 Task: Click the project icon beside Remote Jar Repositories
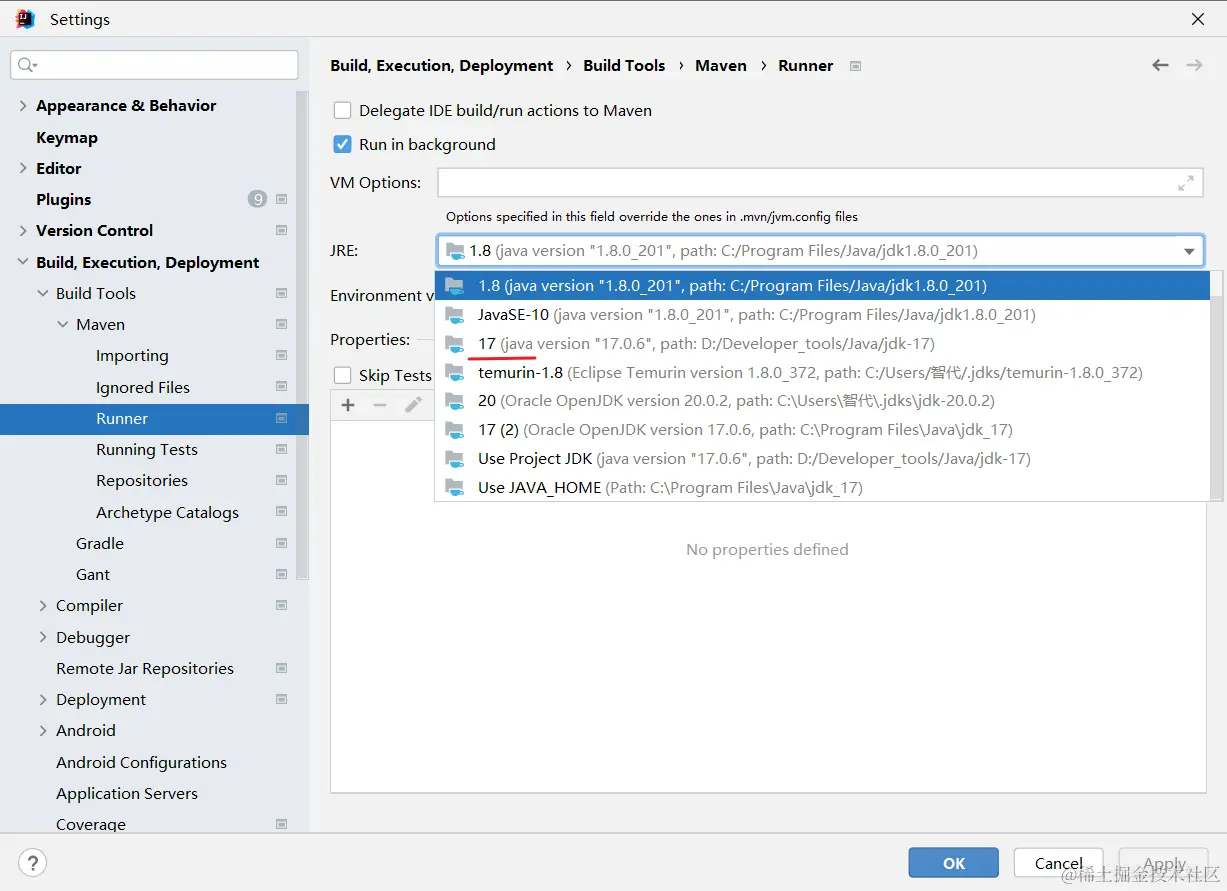[281, 668]
